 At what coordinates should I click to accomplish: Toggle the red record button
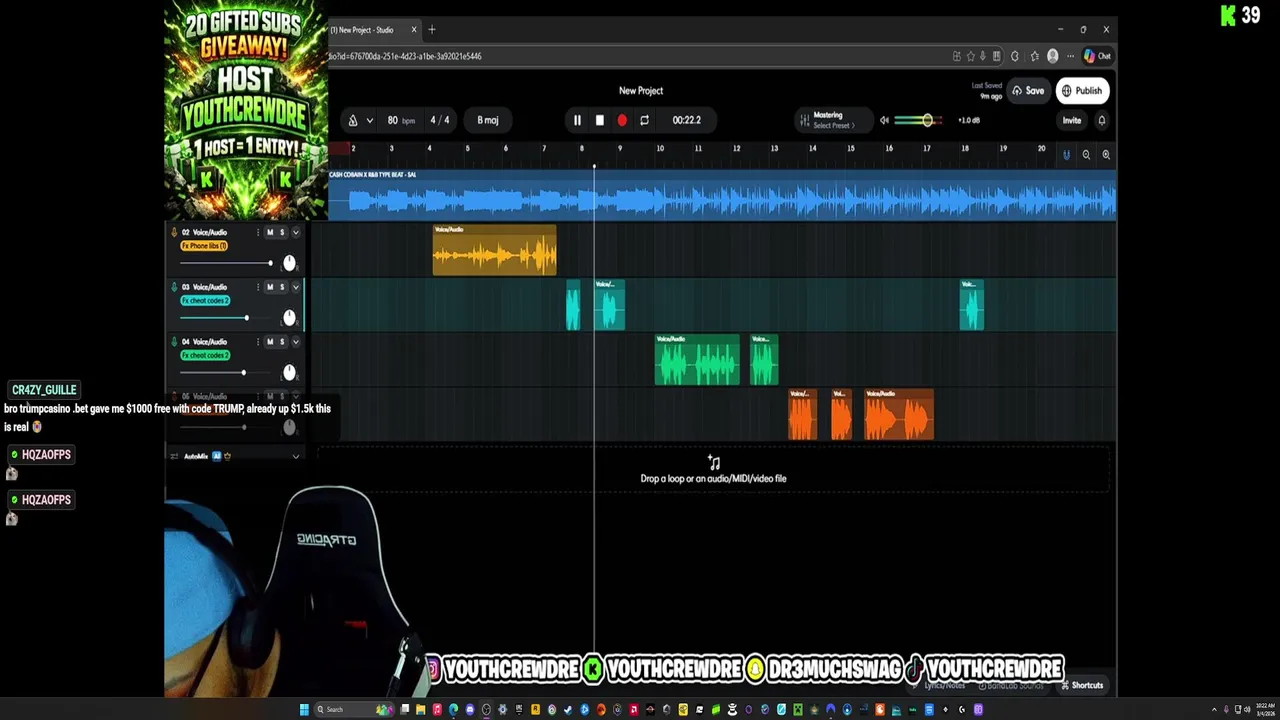622,120
